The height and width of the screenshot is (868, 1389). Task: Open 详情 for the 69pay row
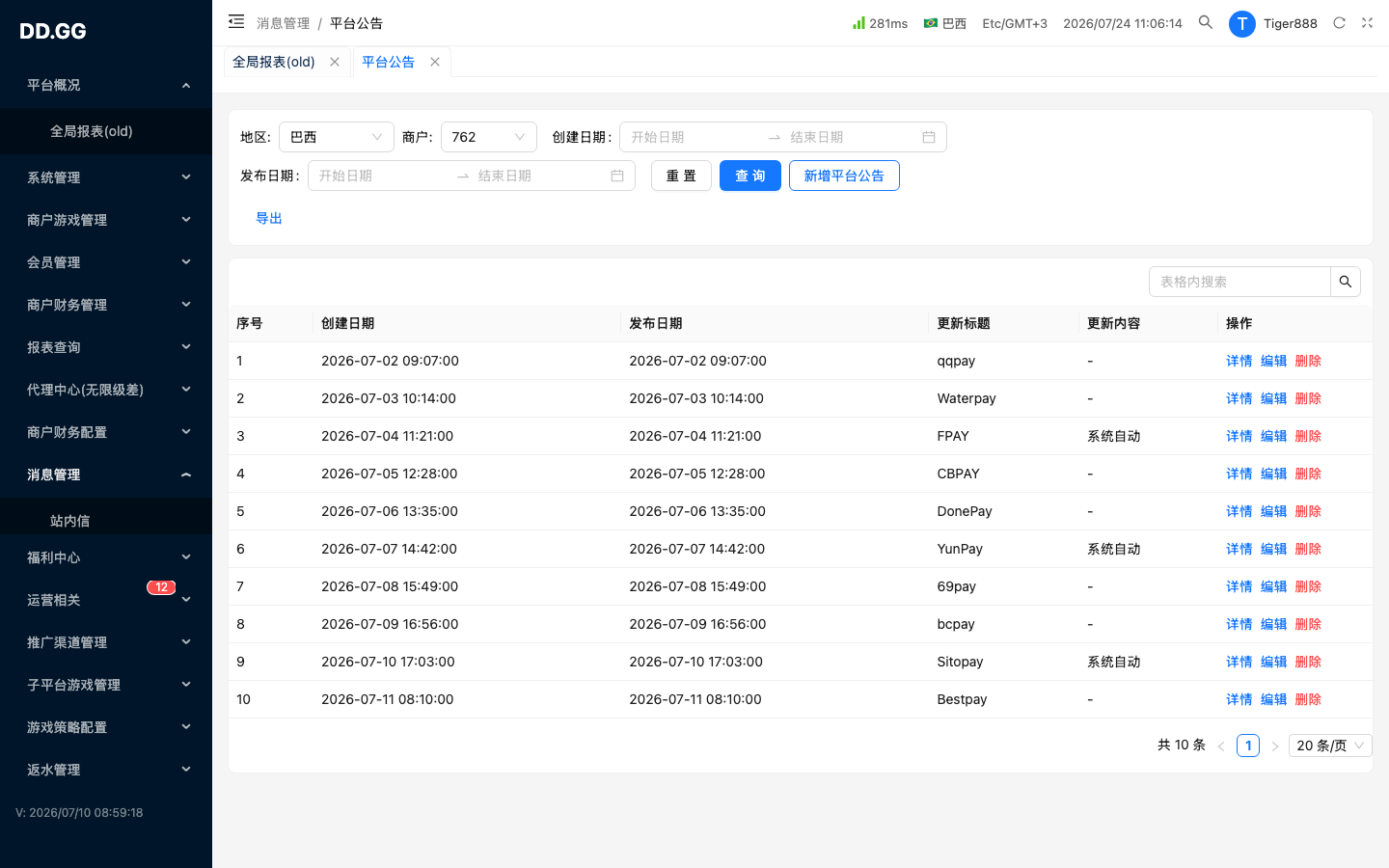[x=1239, y=586]
